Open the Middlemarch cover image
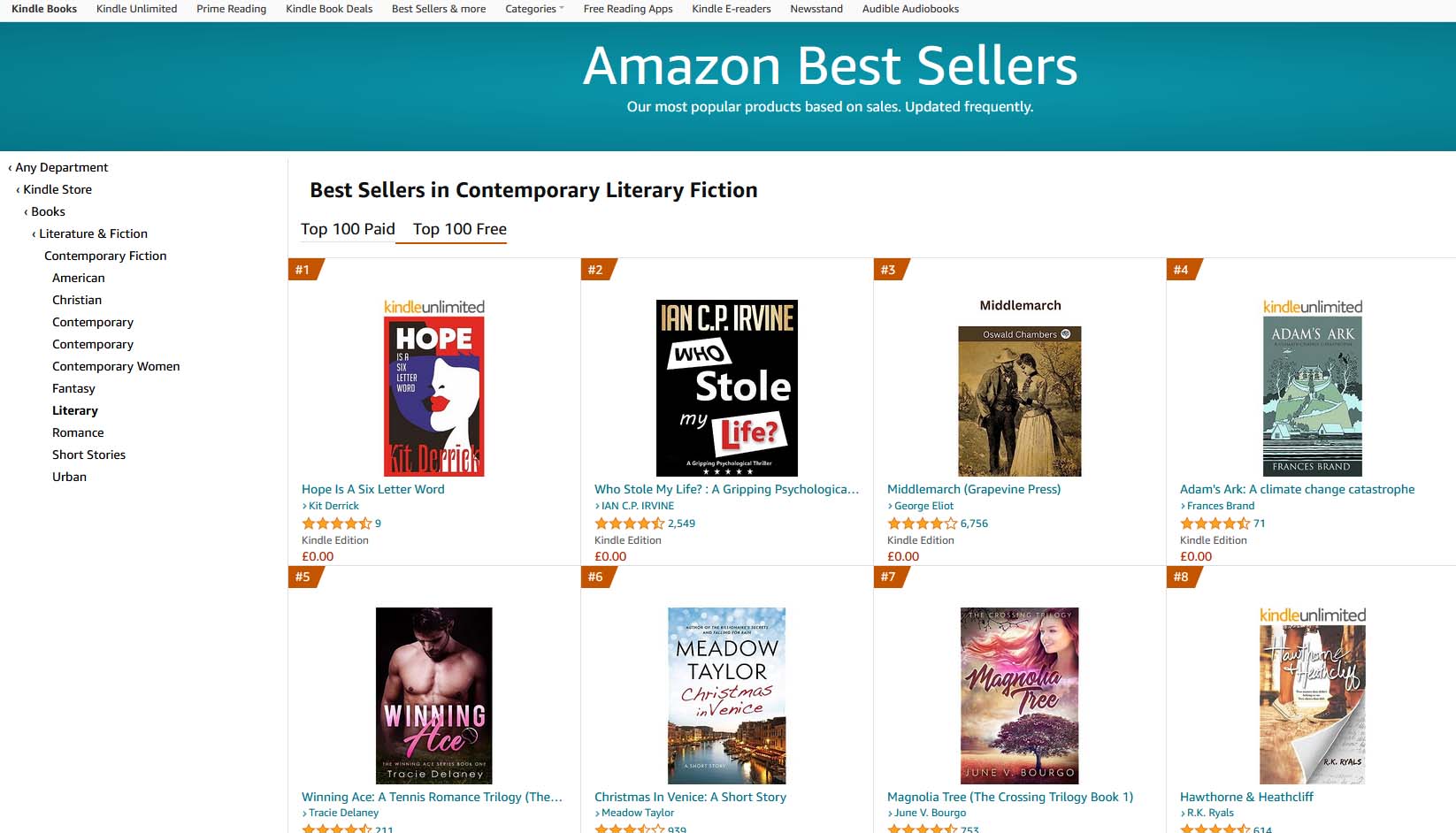The image size is (1456, 833). [1019, 401]
